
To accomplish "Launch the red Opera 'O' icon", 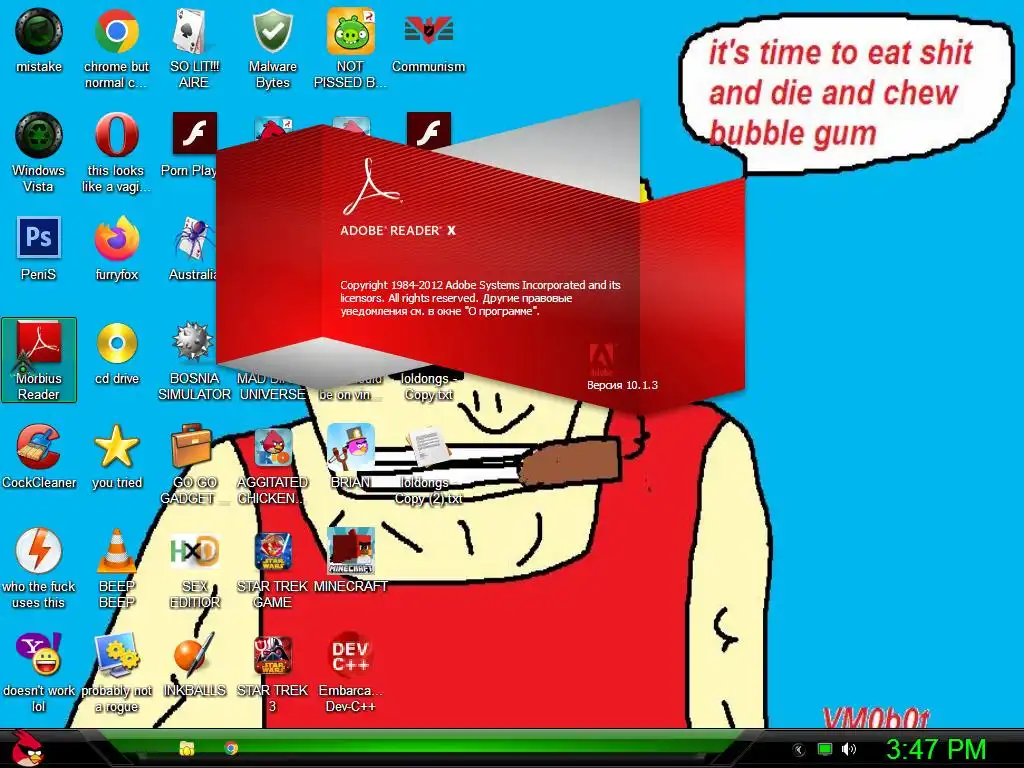I will [x=116, y=135].
